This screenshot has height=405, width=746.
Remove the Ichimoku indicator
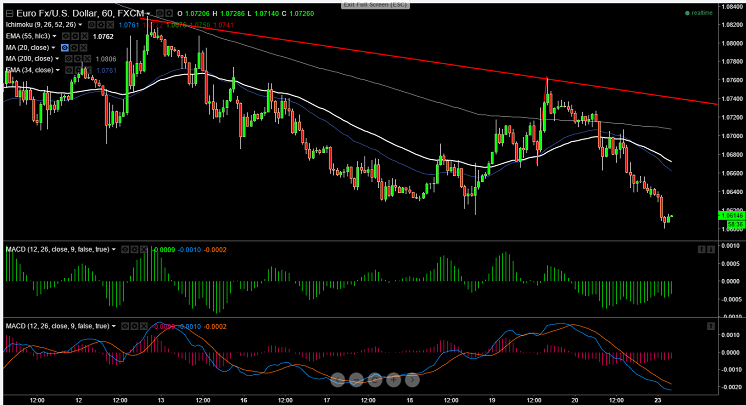(x=110, y=25)
